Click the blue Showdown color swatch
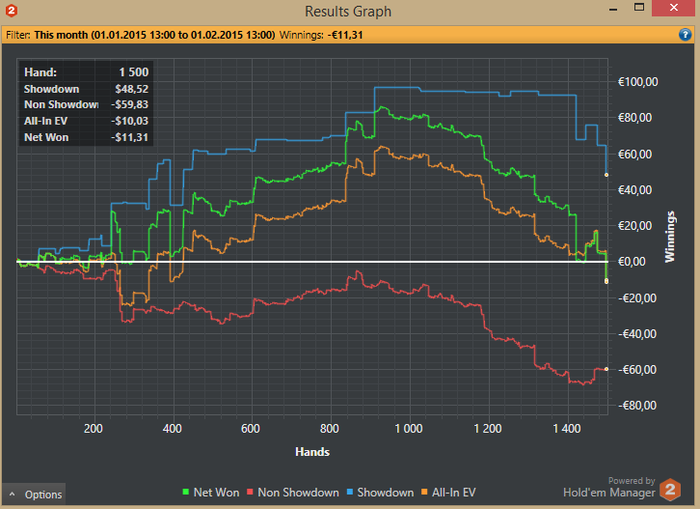The image size is (700, 509). (x=350, y=492)
